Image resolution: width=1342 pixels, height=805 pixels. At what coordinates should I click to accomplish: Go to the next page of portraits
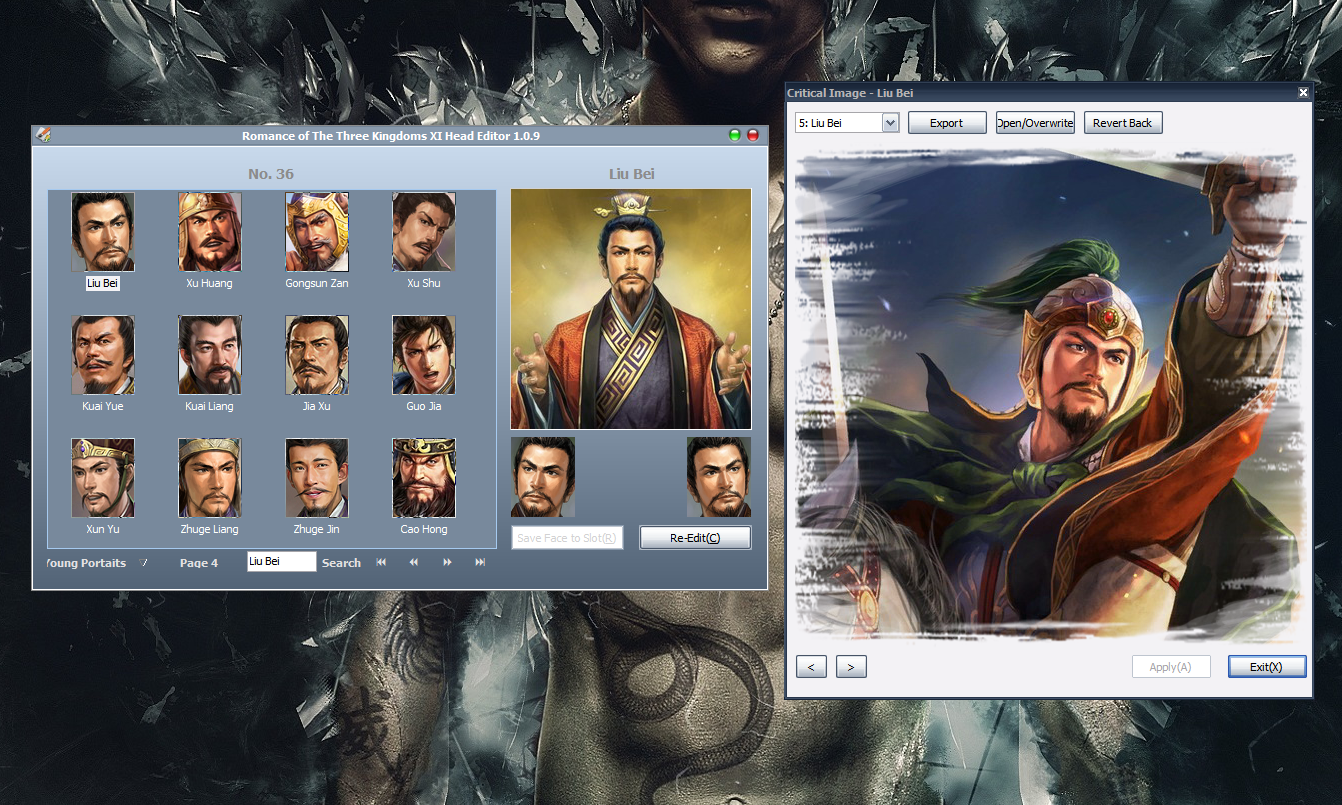(447, 562)
